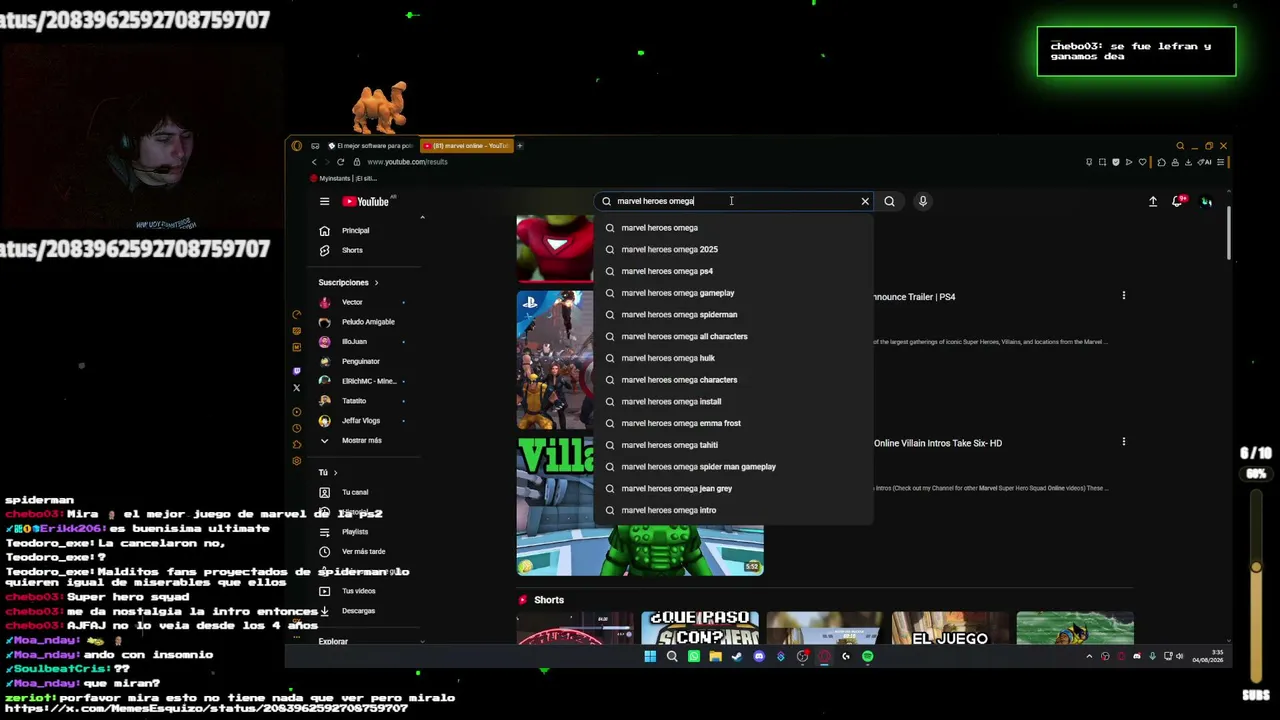1280x720 pixels.
Task: Show hidden system tray icons
Action: coord(1089,656)
